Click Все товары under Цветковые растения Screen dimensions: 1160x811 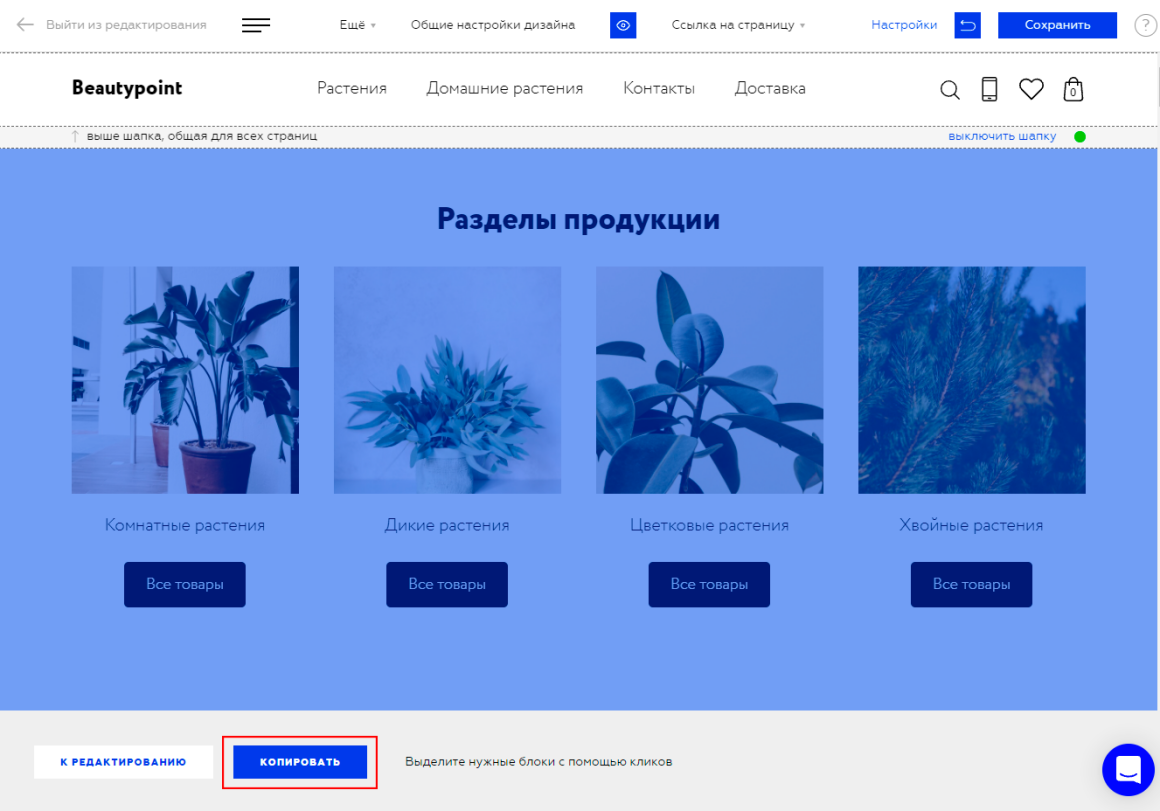709,585
